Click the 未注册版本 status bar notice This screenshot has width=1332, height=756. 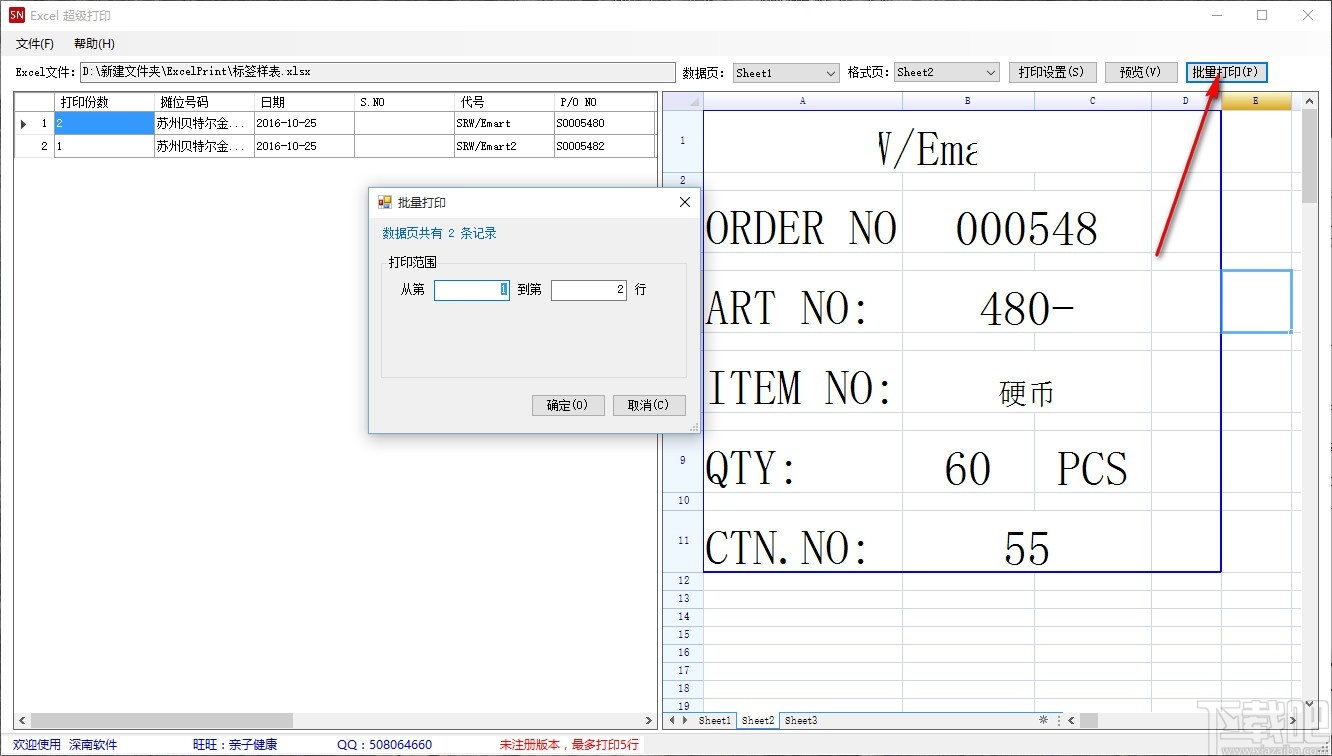click(569, 745)
